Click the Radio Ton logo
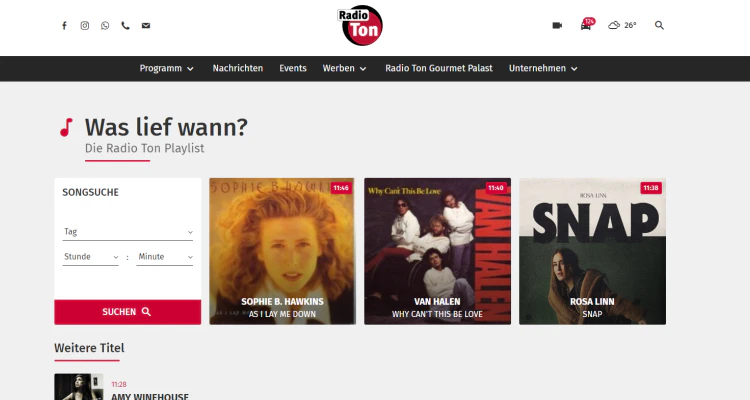 click(361, 25)
